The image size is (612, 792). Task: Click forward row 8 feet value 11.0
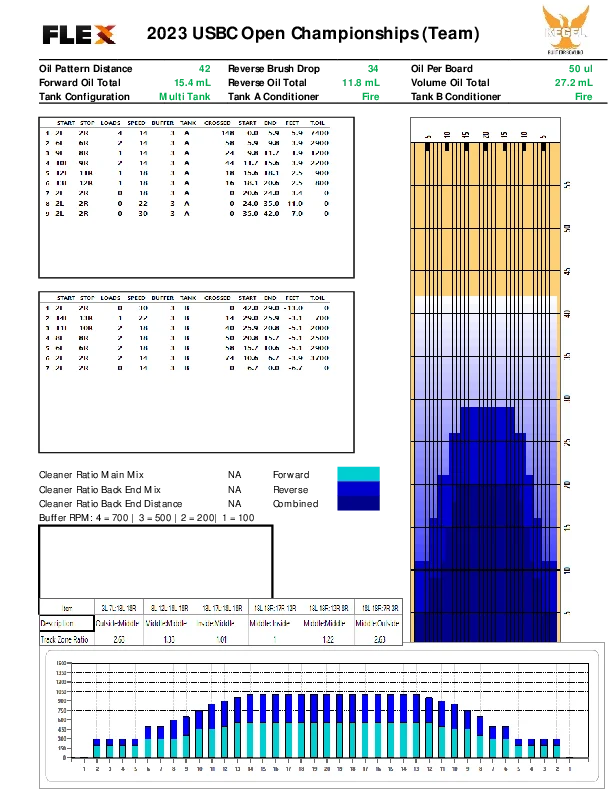click(295, 204)
